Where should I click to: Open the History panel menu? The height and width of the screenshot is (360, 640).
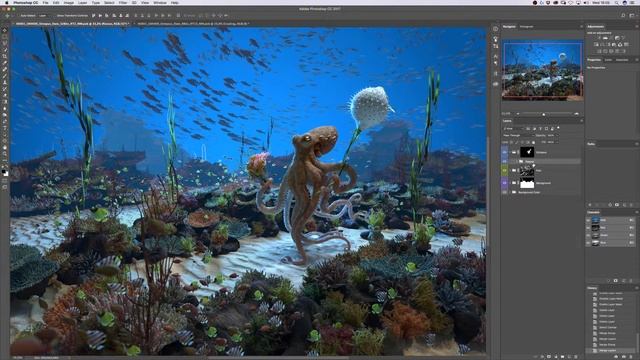(636, 288)
